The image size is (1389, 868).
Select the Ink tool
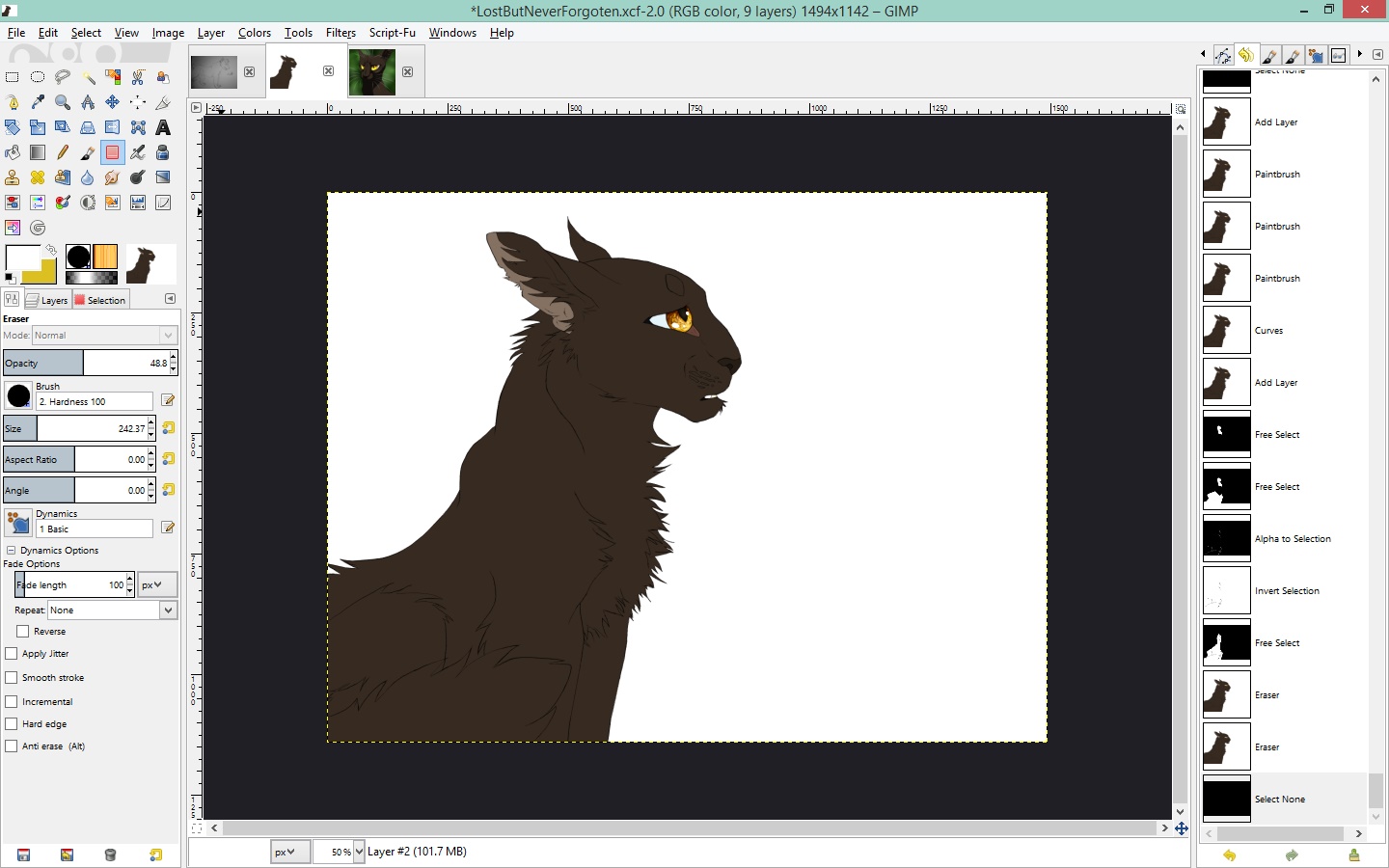(163, 152)
